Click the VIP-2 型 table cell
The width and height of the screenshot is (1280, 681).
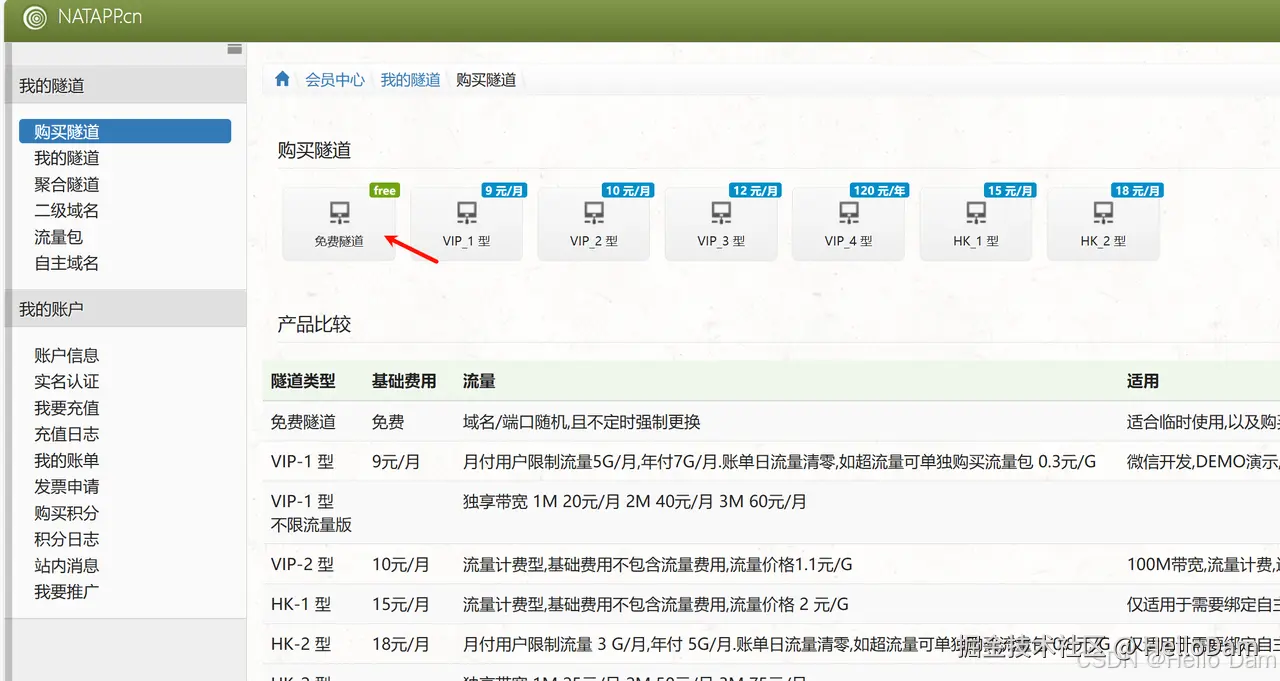[302, 564]
